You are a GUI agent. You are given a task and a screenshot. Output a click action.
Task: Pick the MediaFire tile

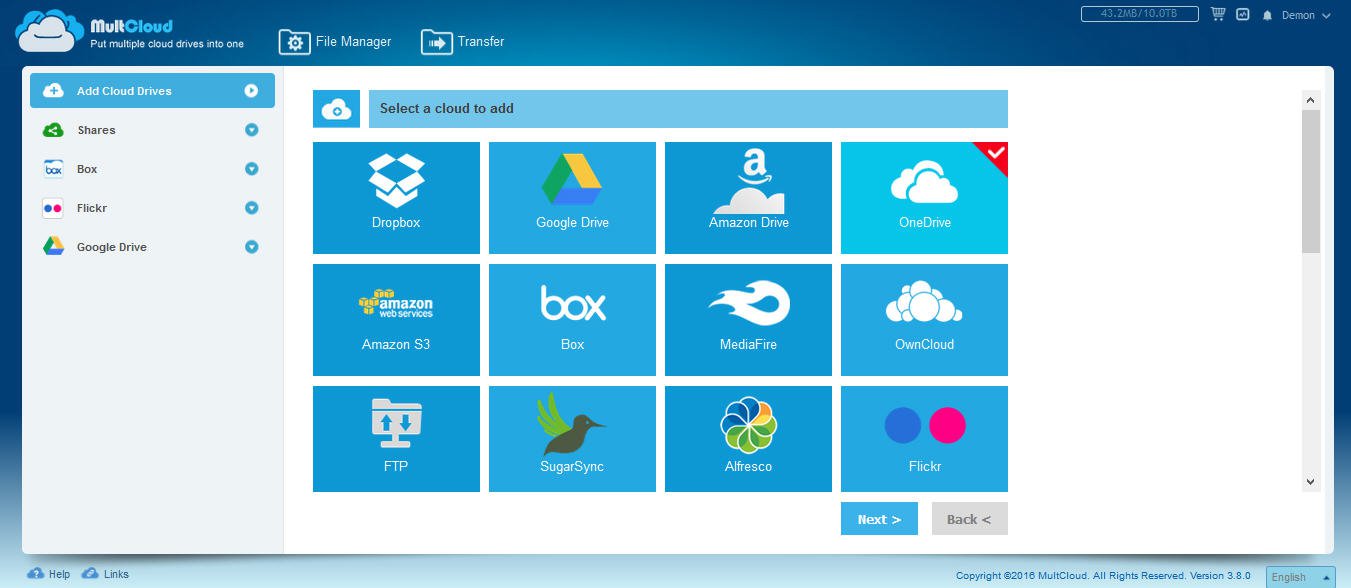(x=748, y=320)
